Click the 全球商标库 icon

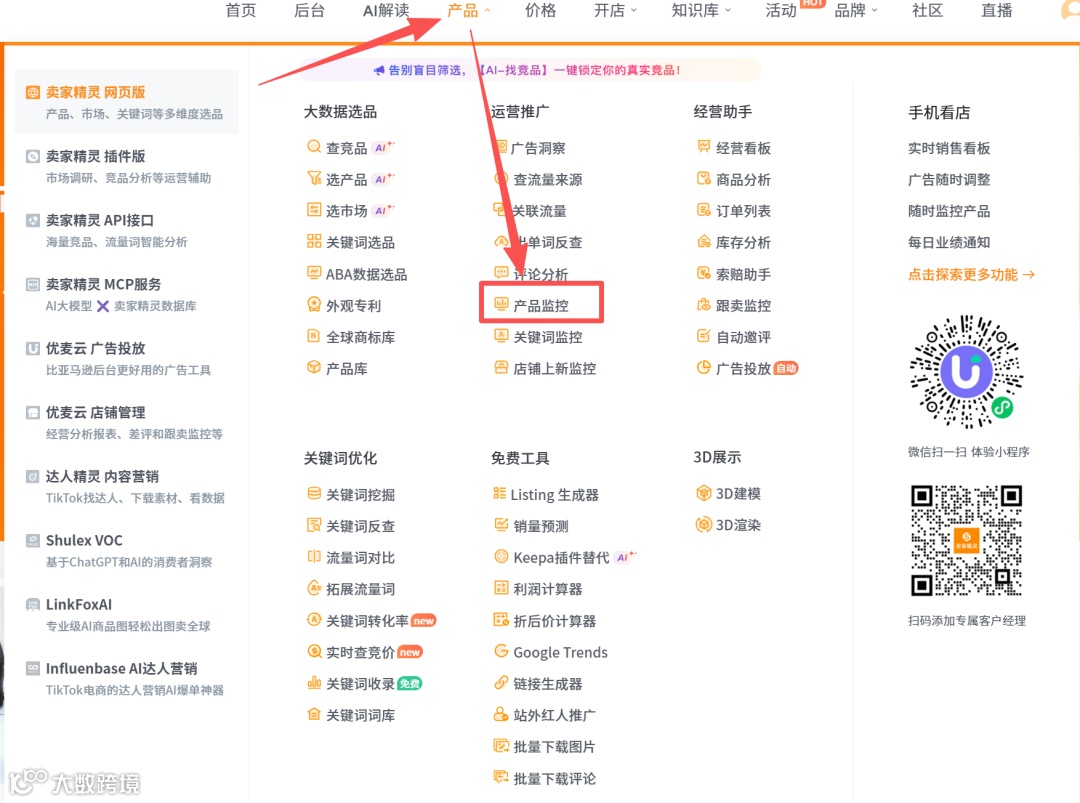pyautogui.click(x=313, y=336)
